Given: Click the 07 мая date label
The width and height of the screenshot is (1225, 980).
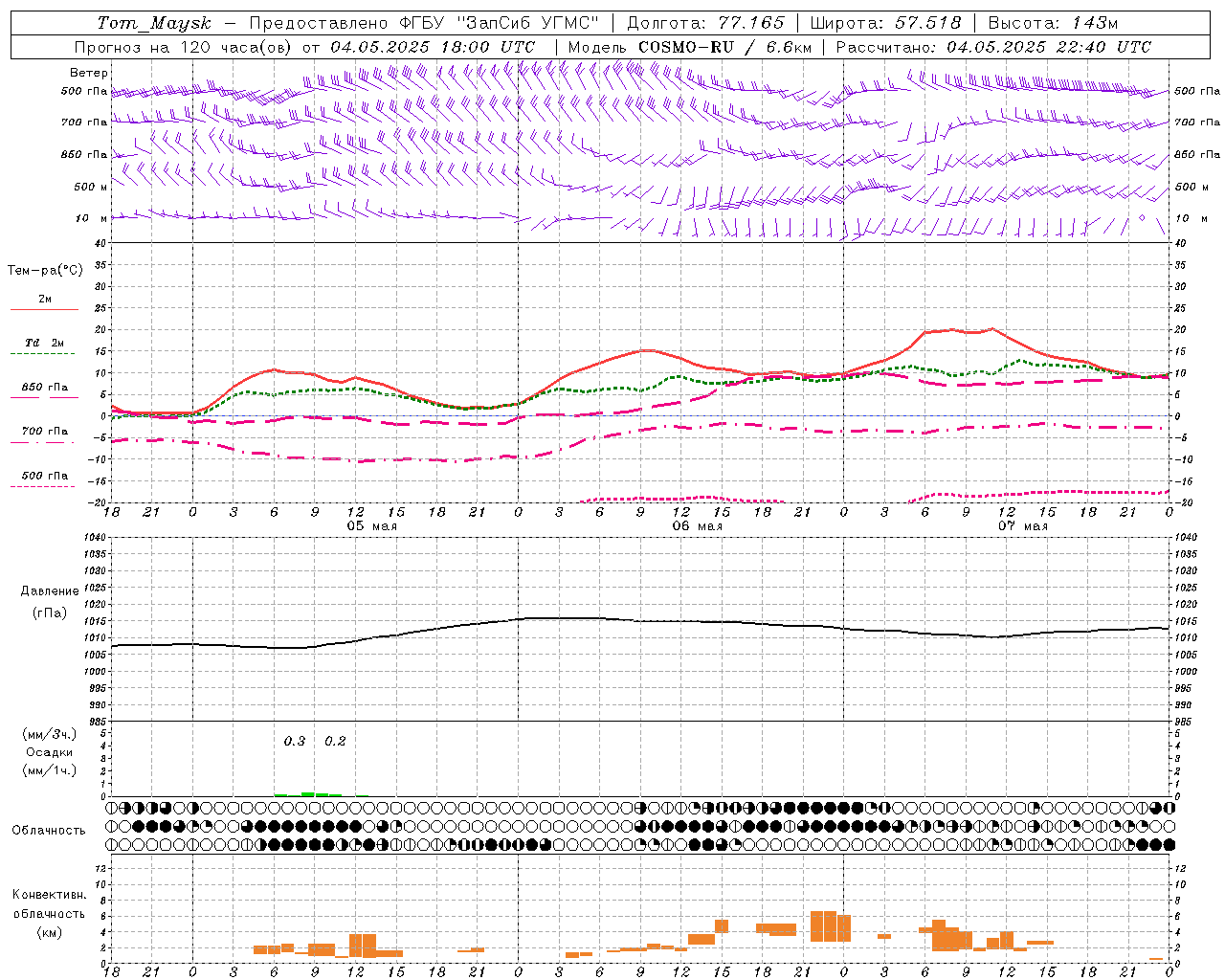Looking at the screenshot, I should (x=1022, y=526).
